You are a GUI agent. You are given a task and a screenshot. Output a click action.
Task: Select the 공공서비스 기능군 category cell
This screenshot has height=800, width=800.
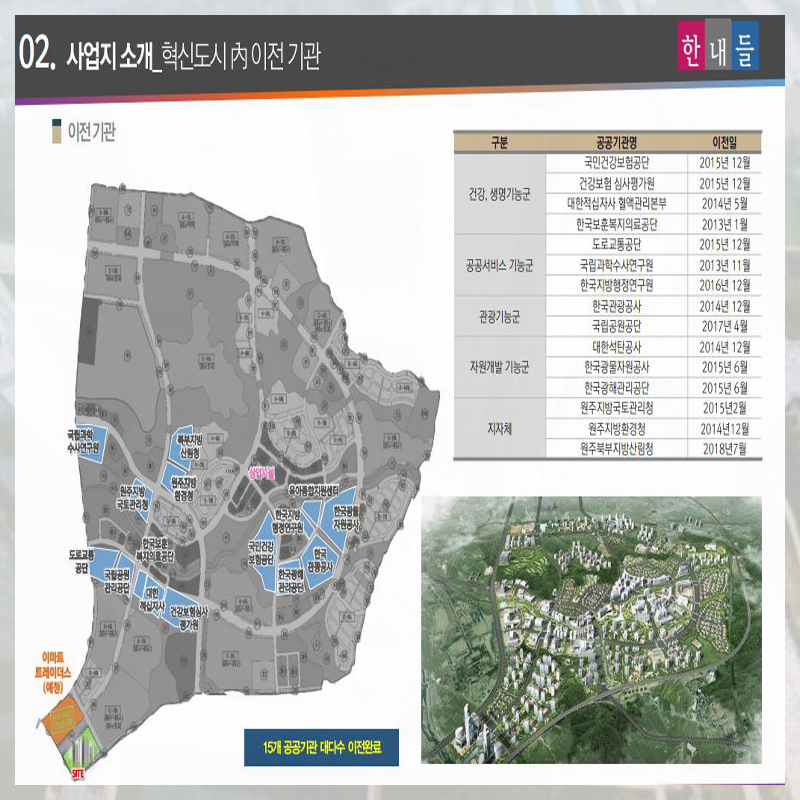[x=499, y=265]
